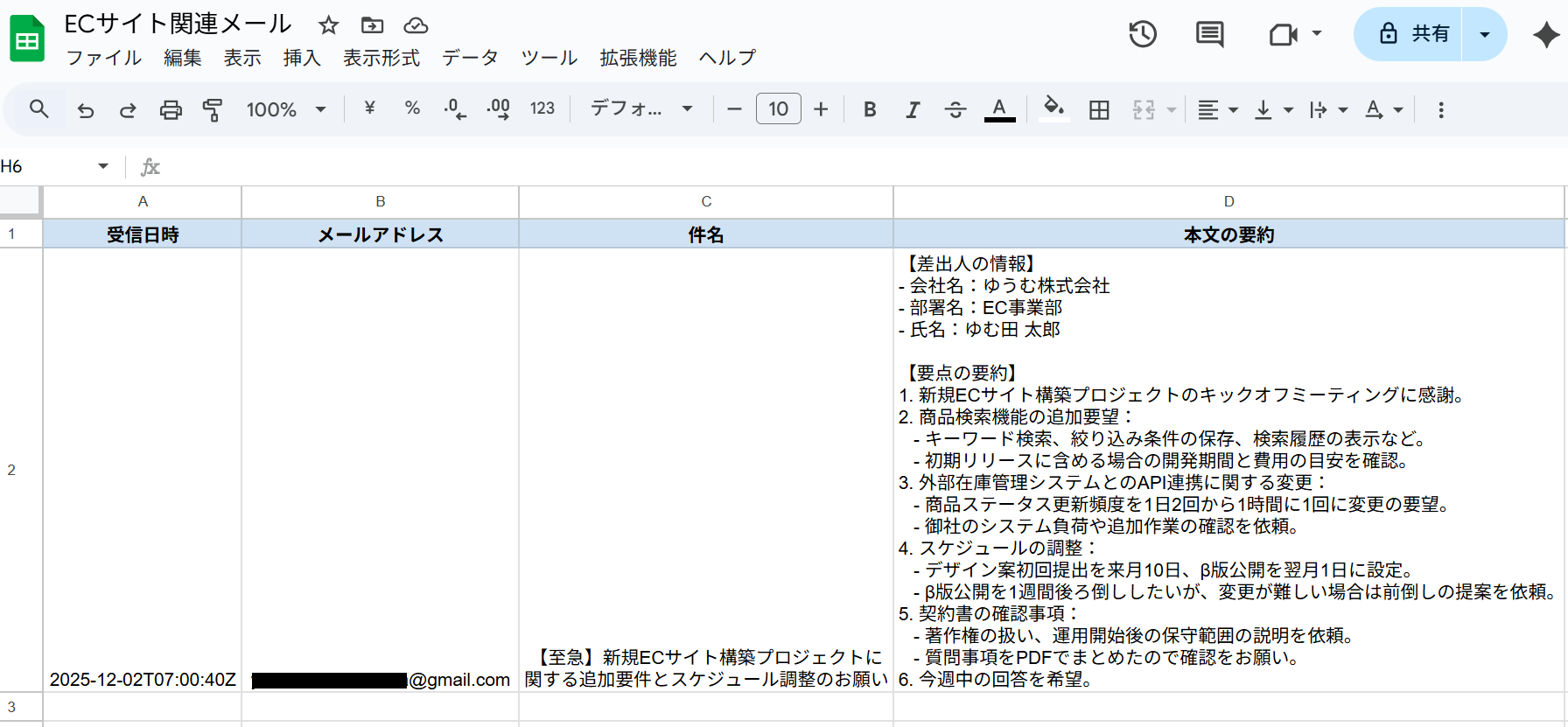This screenshot has height=727, width=1568.
Task: Click the undo arrow icon
Action: [86, 110]
